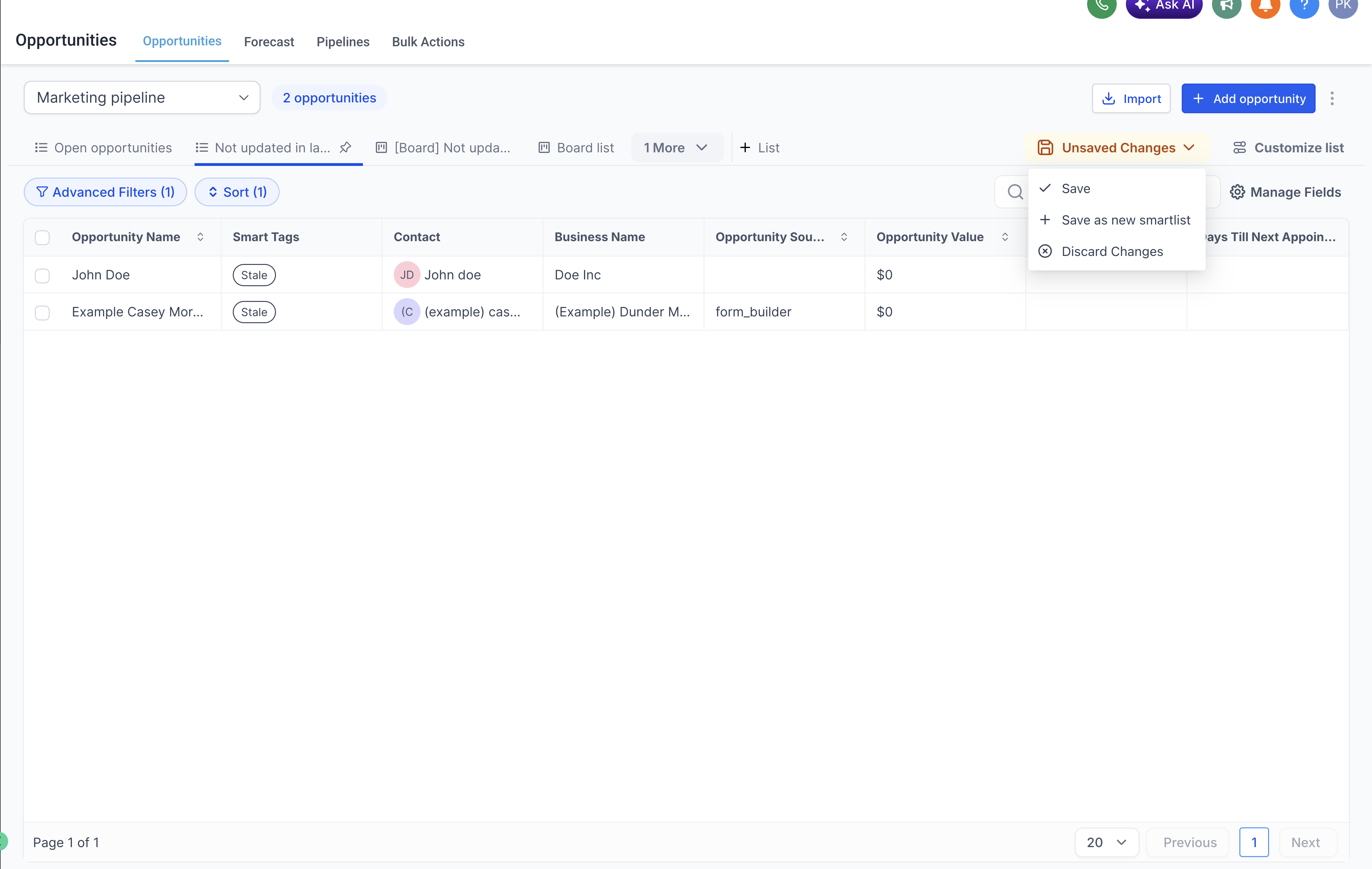Choose Save as new smartlist option

pyautogui.click(x=1125, y=220)
